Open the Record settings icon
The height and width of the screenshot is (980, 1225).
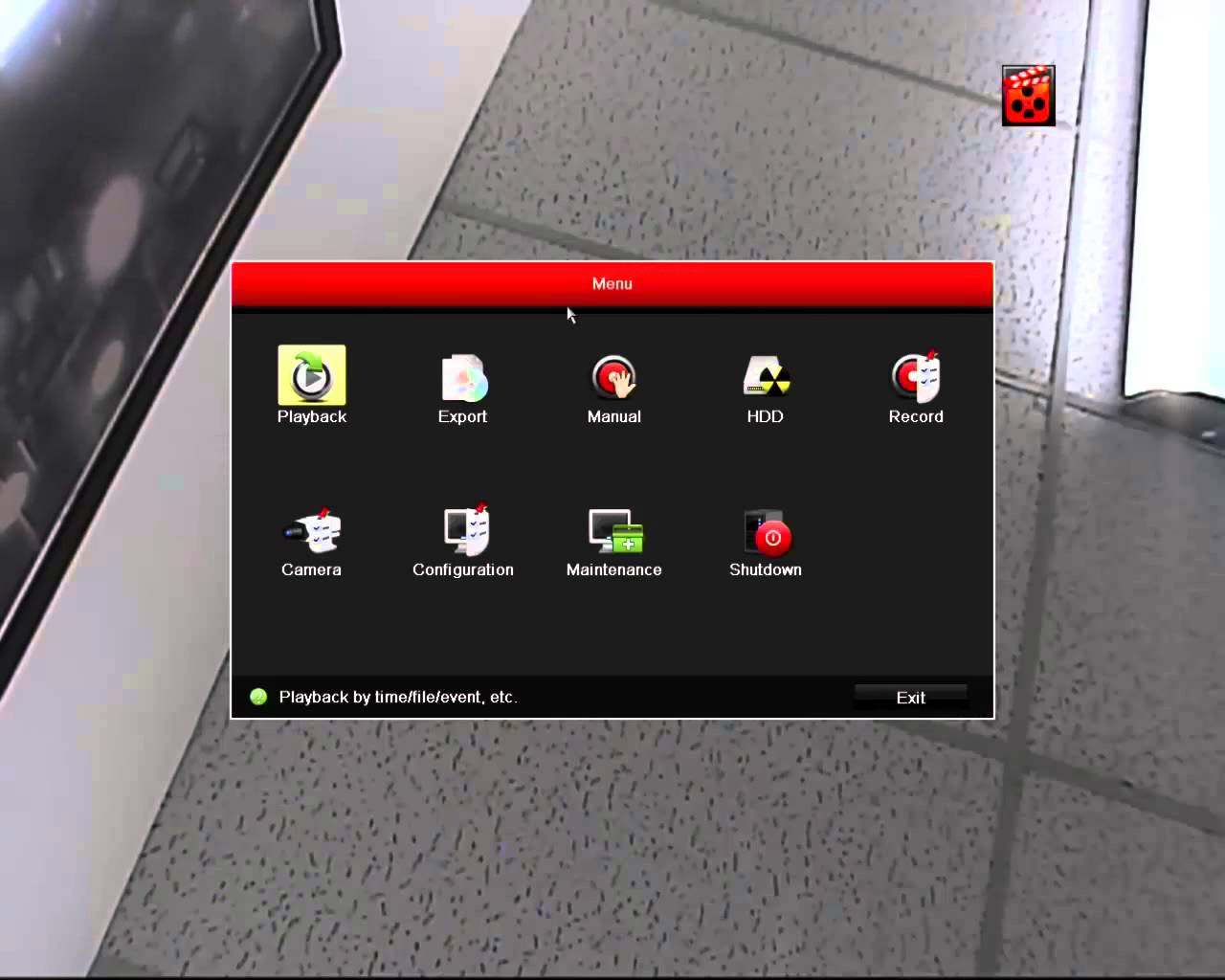tap(916, 376)
